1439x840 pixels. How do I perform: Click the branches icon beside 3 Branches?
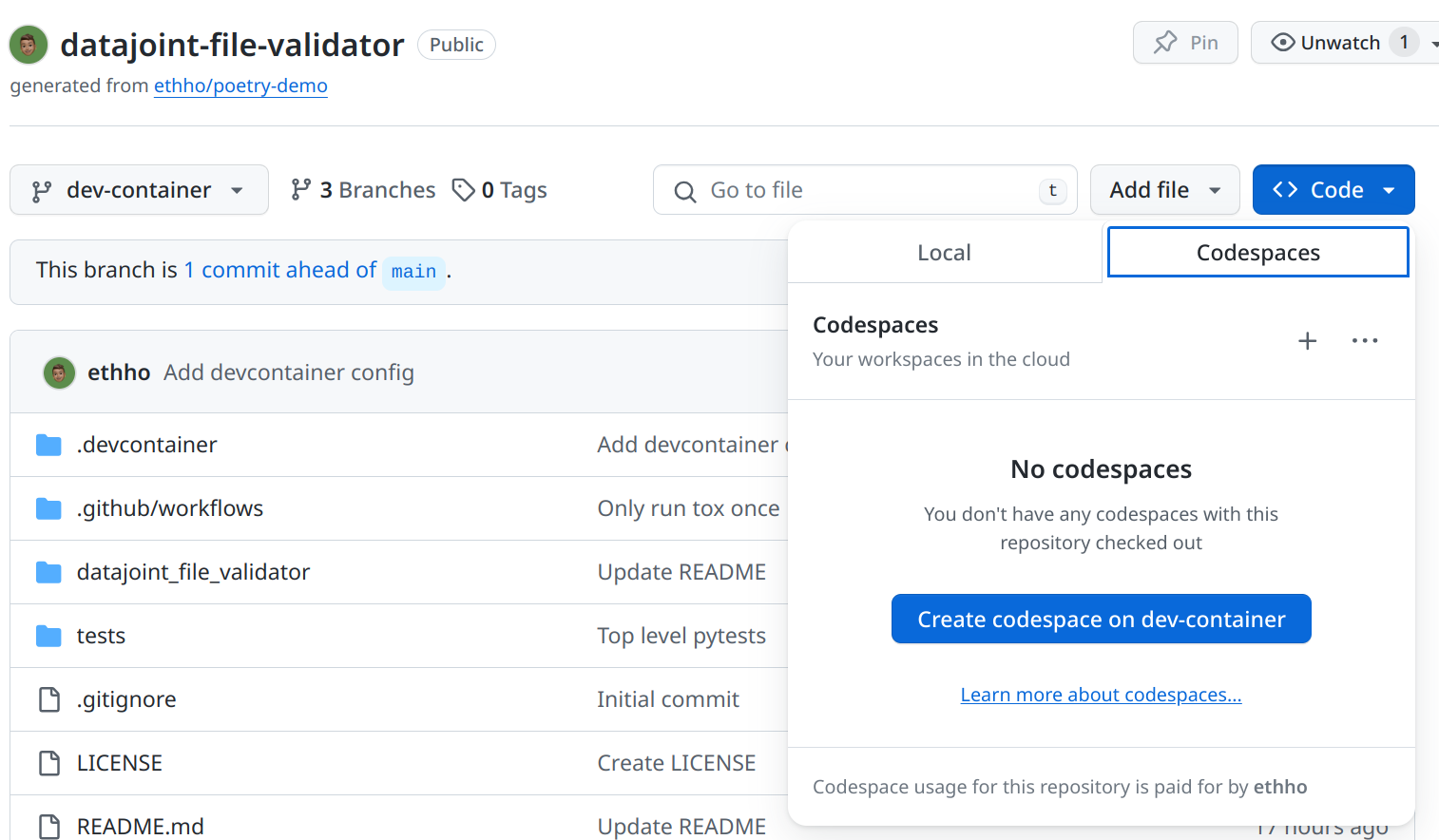(300, 190)
